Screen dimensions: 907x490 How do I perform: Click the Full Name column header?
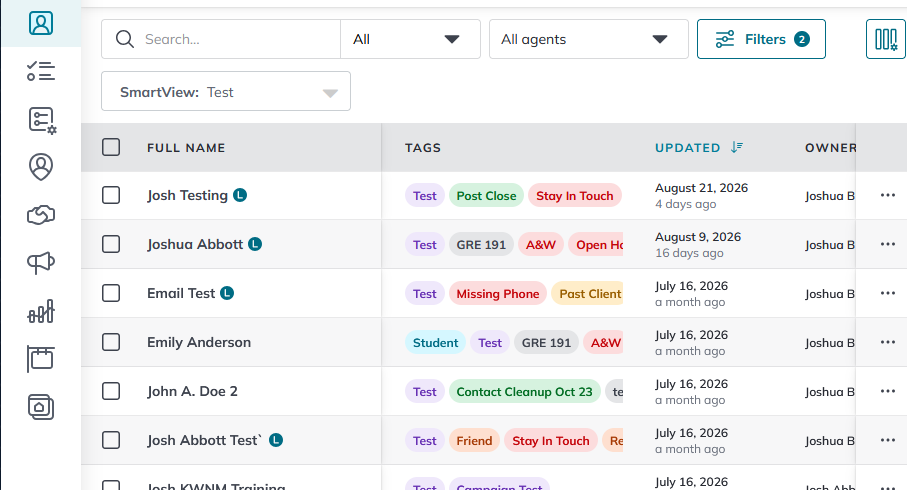pyautogui.click(x=186, y=148)
